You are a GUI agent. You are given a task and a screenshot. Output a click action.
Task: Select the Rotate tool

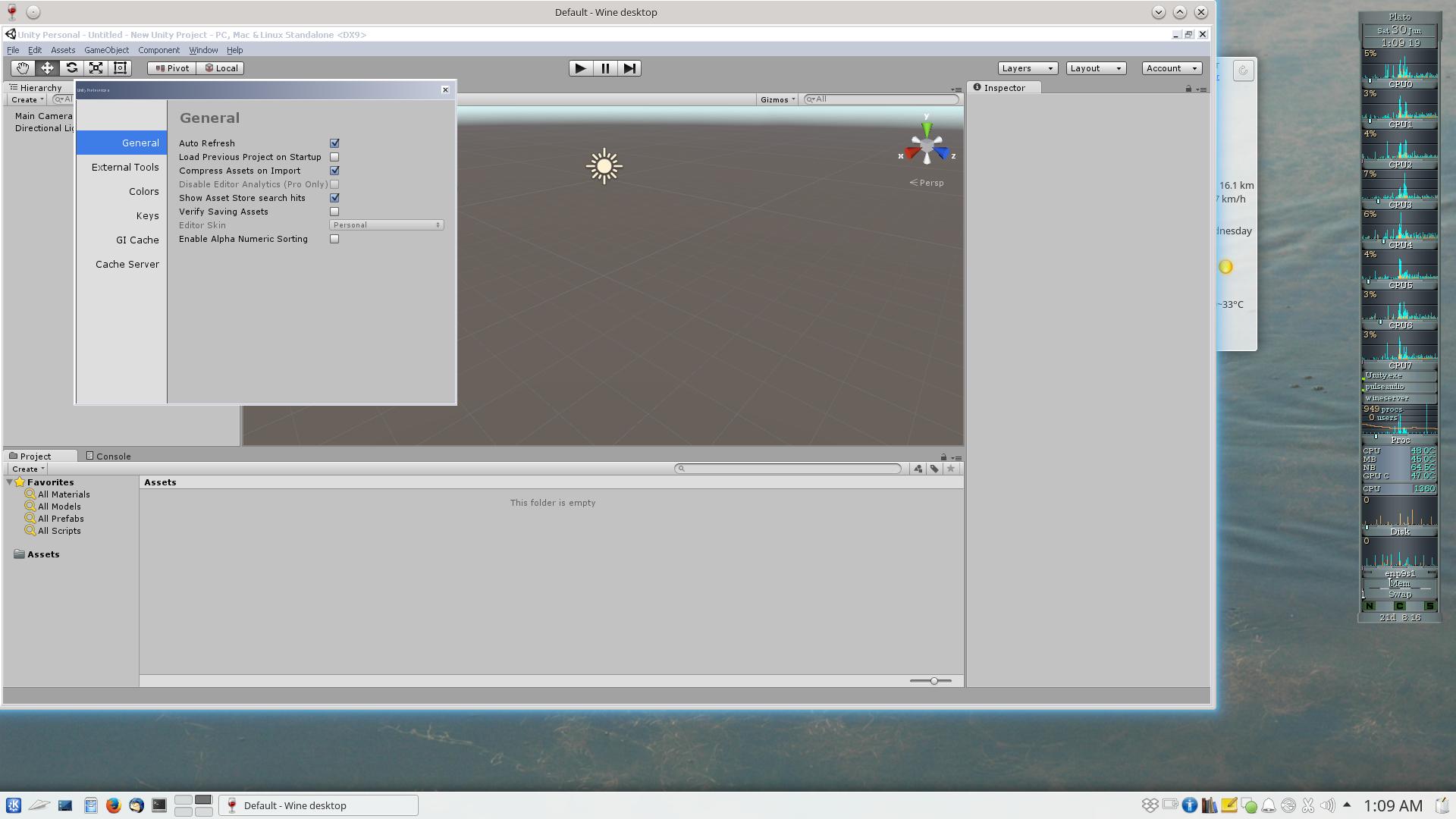[71, 68]
